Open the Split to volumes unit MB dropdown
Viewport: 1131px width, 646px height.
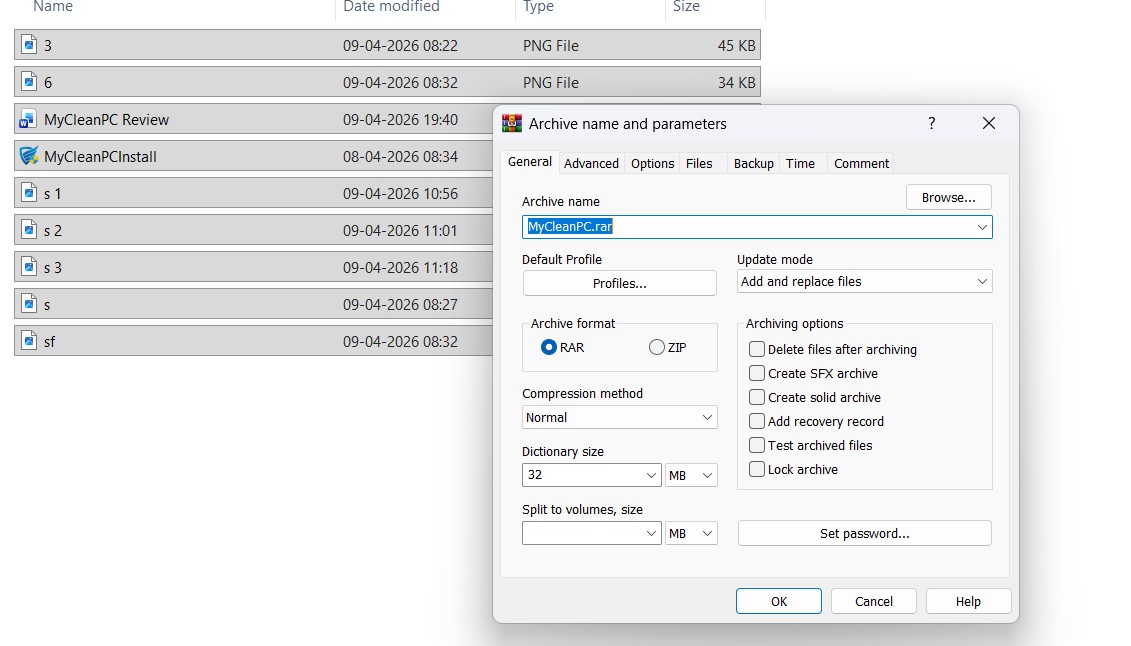(691, 534)
